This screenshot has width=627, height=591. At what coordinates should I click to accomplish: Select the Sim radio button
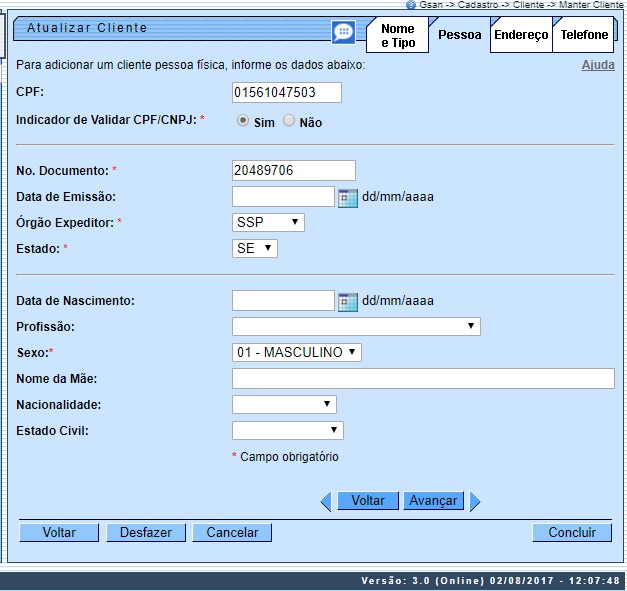243,121
